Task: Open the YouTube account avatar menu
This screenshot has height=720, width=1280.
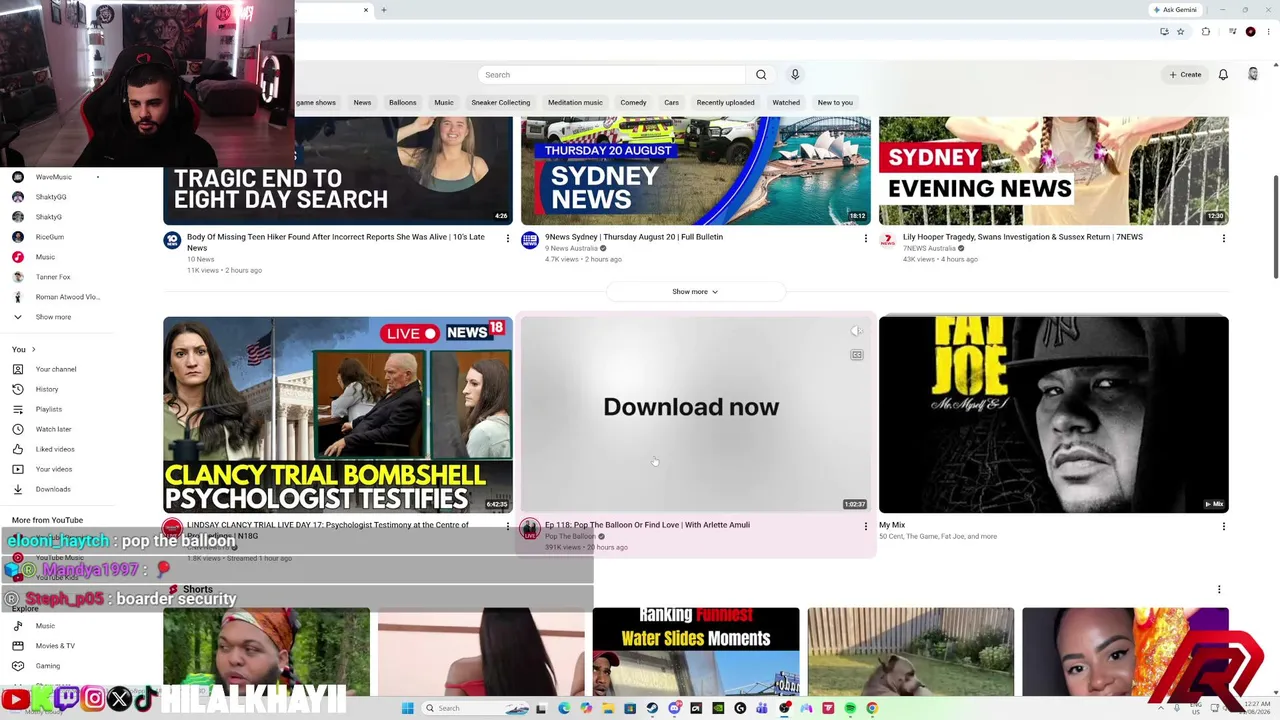Action: coord(1253,75)
